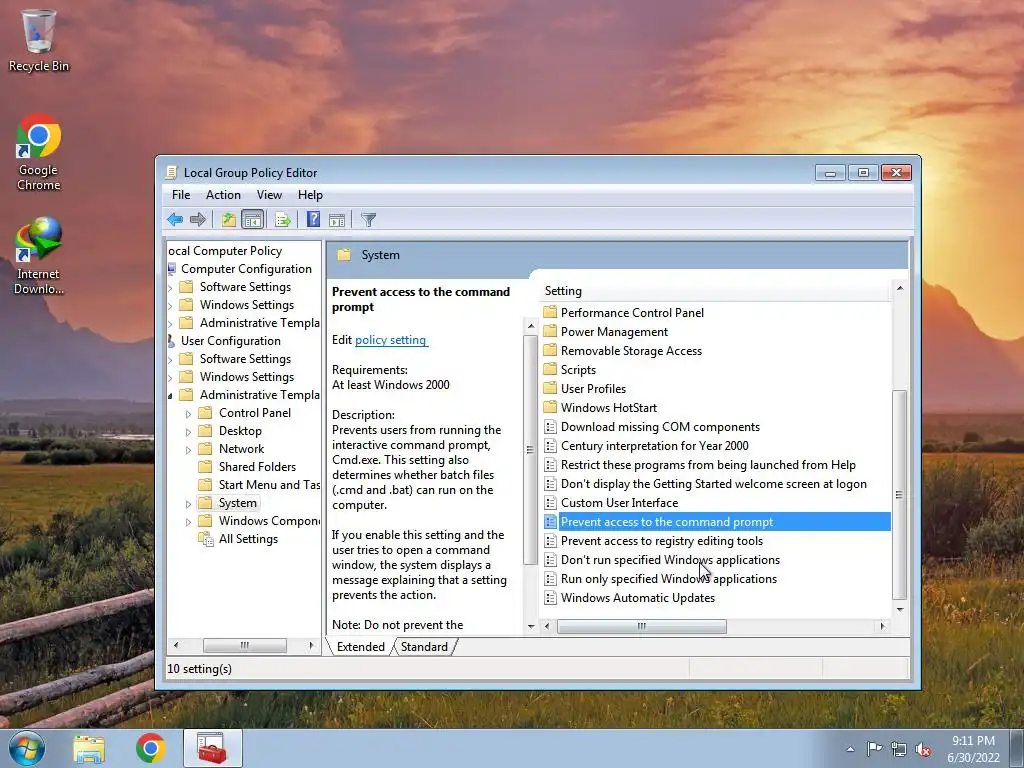Click the Computer Configuration node icon
Screen dimensions: 1024x768
point(172,268)
